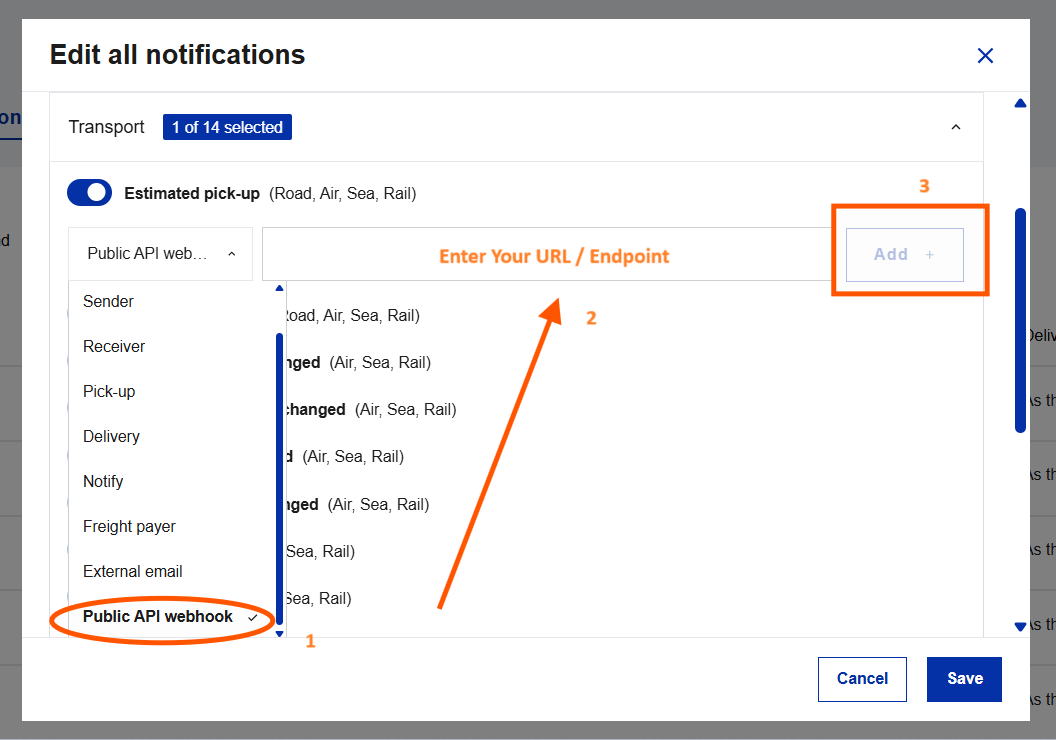Click the dialog scroll-up arrow
Viewport: 1056px width, 740px height.
click(x=1020, y=103)
